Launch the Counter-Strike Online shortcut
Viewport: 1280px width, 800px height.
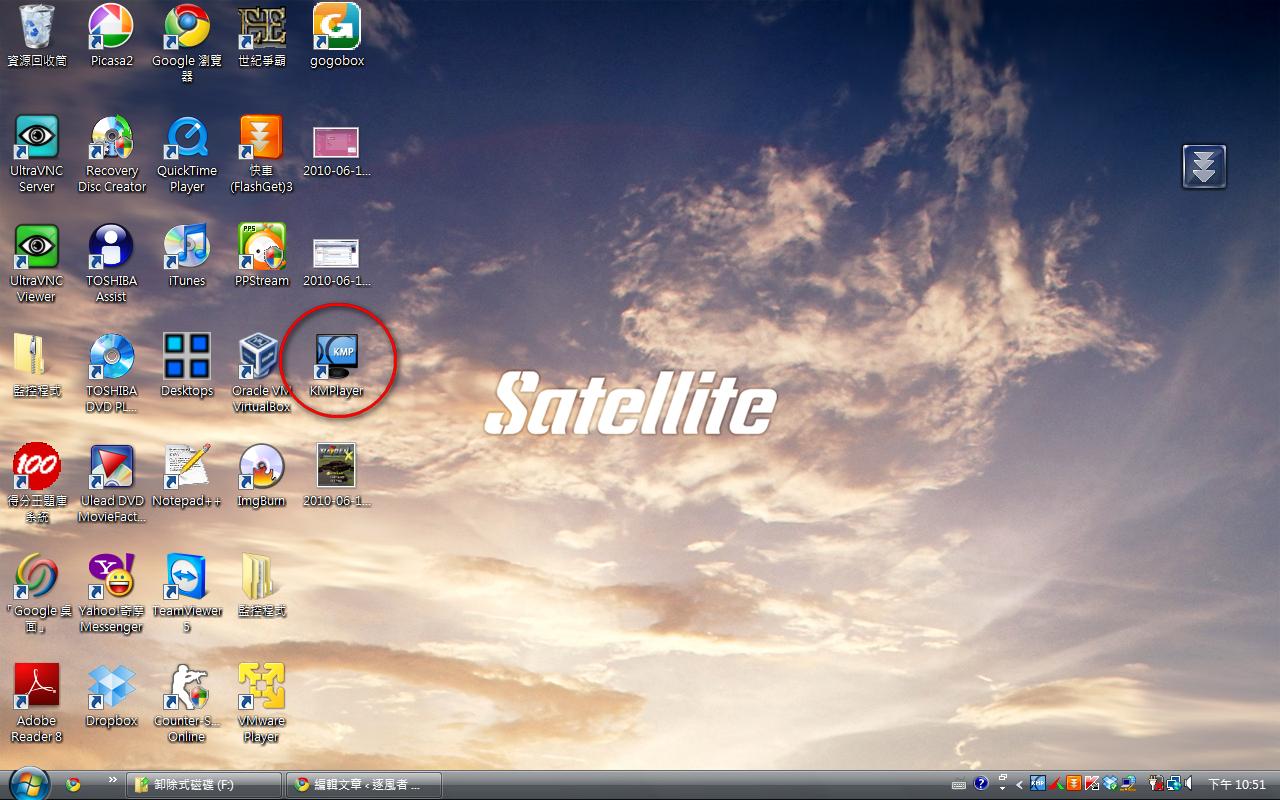[x=186, y=704]
